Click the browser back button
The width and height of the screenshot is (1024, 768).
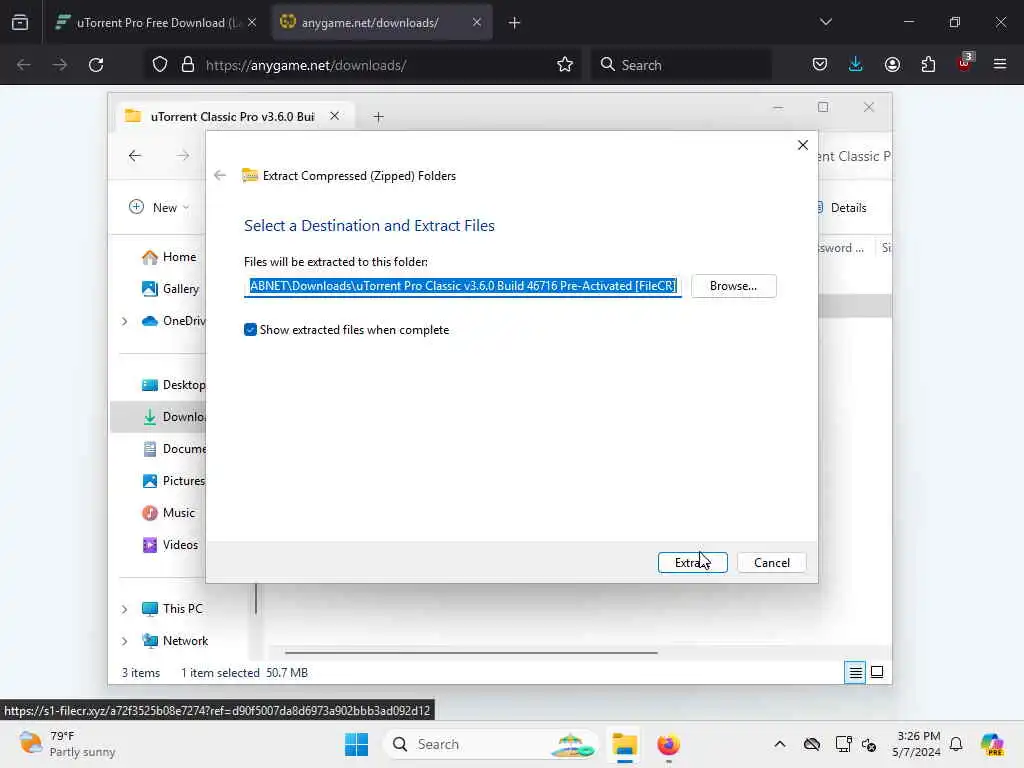(x=24, y=65)
